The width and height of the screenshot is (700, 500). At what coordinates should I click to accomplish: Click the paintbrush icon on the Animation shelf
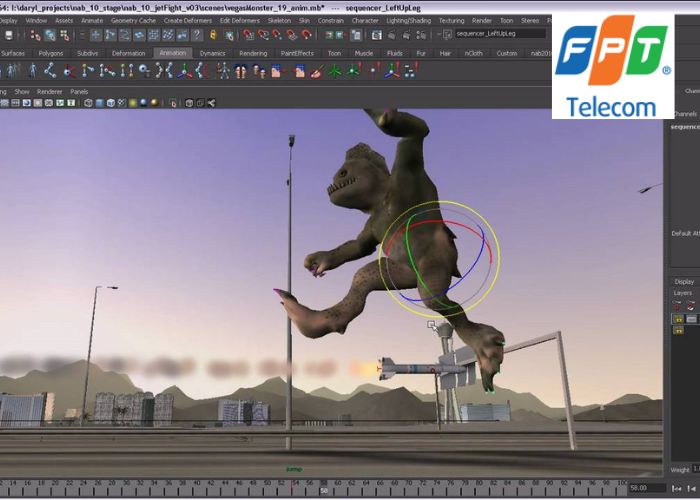point(317,71)
